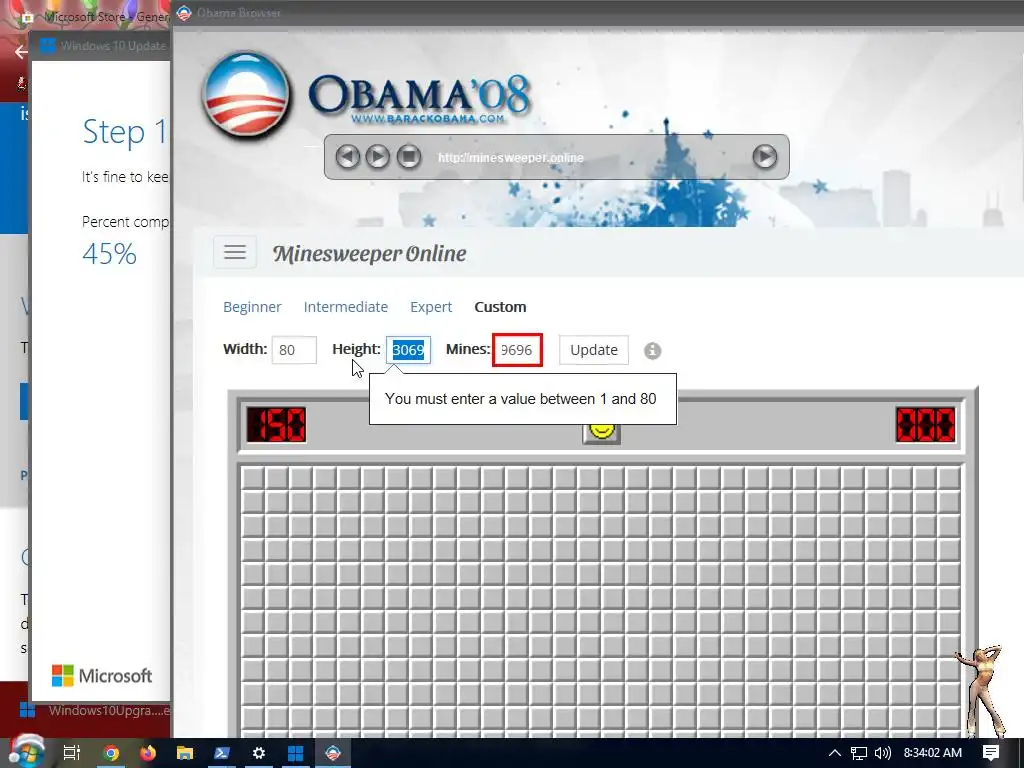1024x768 pixels.
Task: Launch Google Chrome from the taskbar
Action: click(111, 753)
